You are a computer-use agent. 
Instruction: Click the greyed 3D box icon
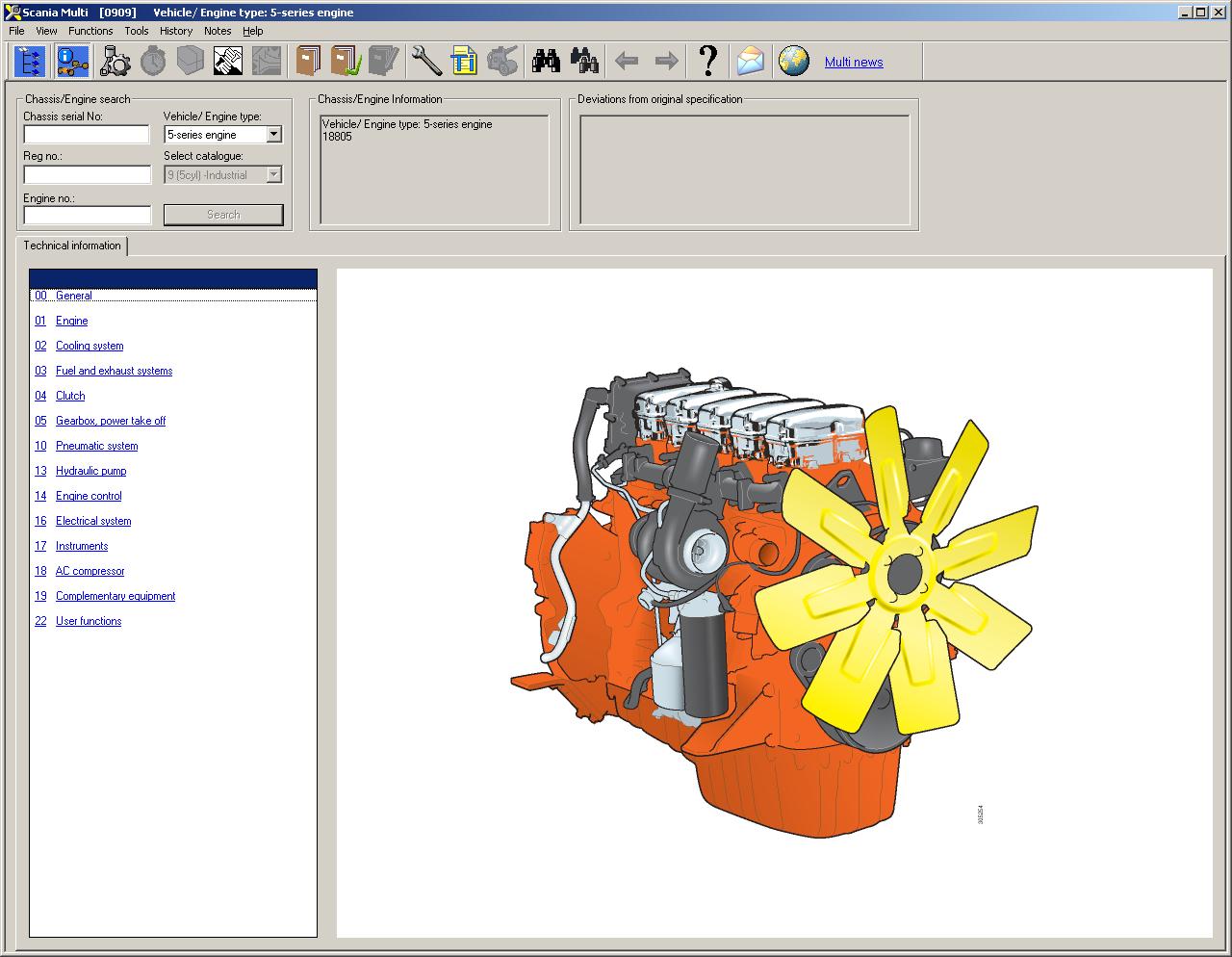pos(191,62)
